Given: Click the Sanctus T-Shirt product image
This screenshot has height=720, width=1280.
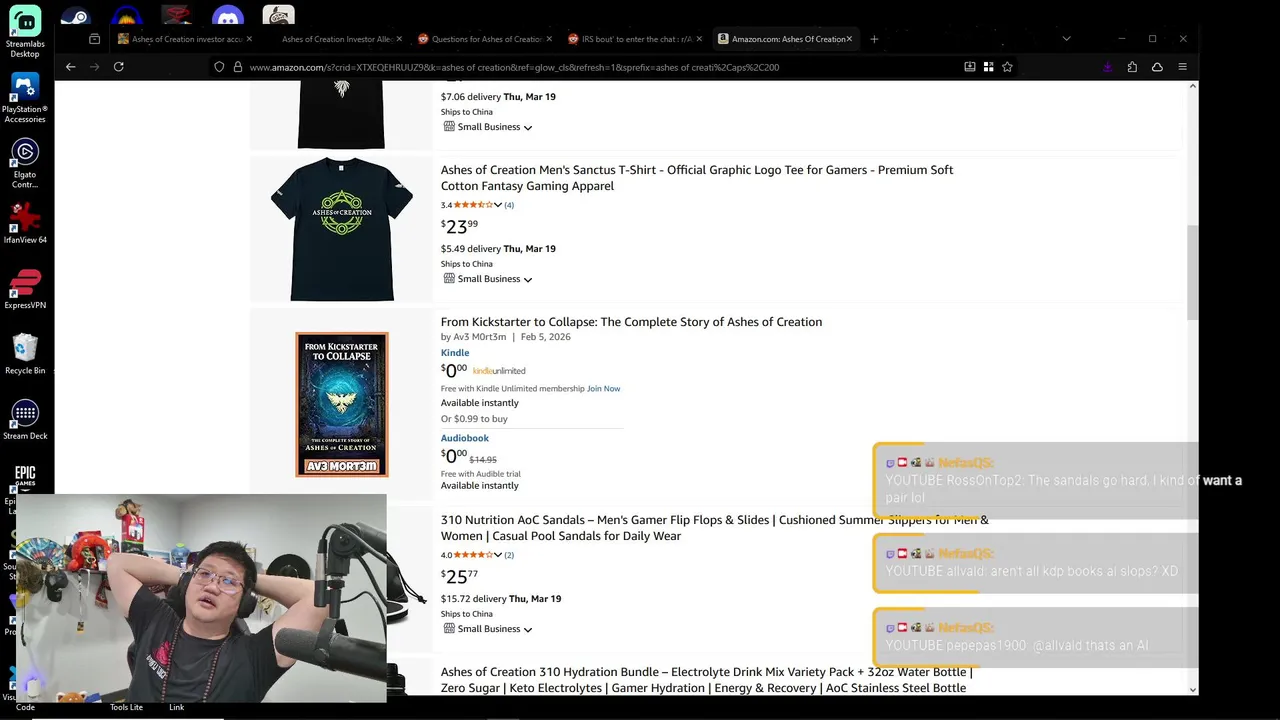Looking at the screenshot, I should click(341, 229).
